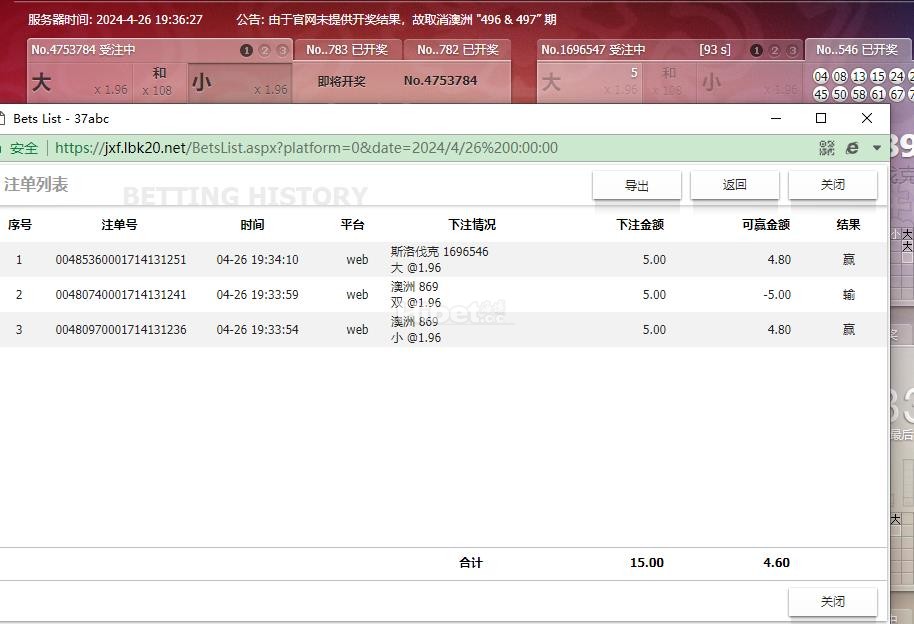The height and width of the screenshot is (624, 914).
Task: Click the QR code icon in address bar
Action: (x=827, y=148)
